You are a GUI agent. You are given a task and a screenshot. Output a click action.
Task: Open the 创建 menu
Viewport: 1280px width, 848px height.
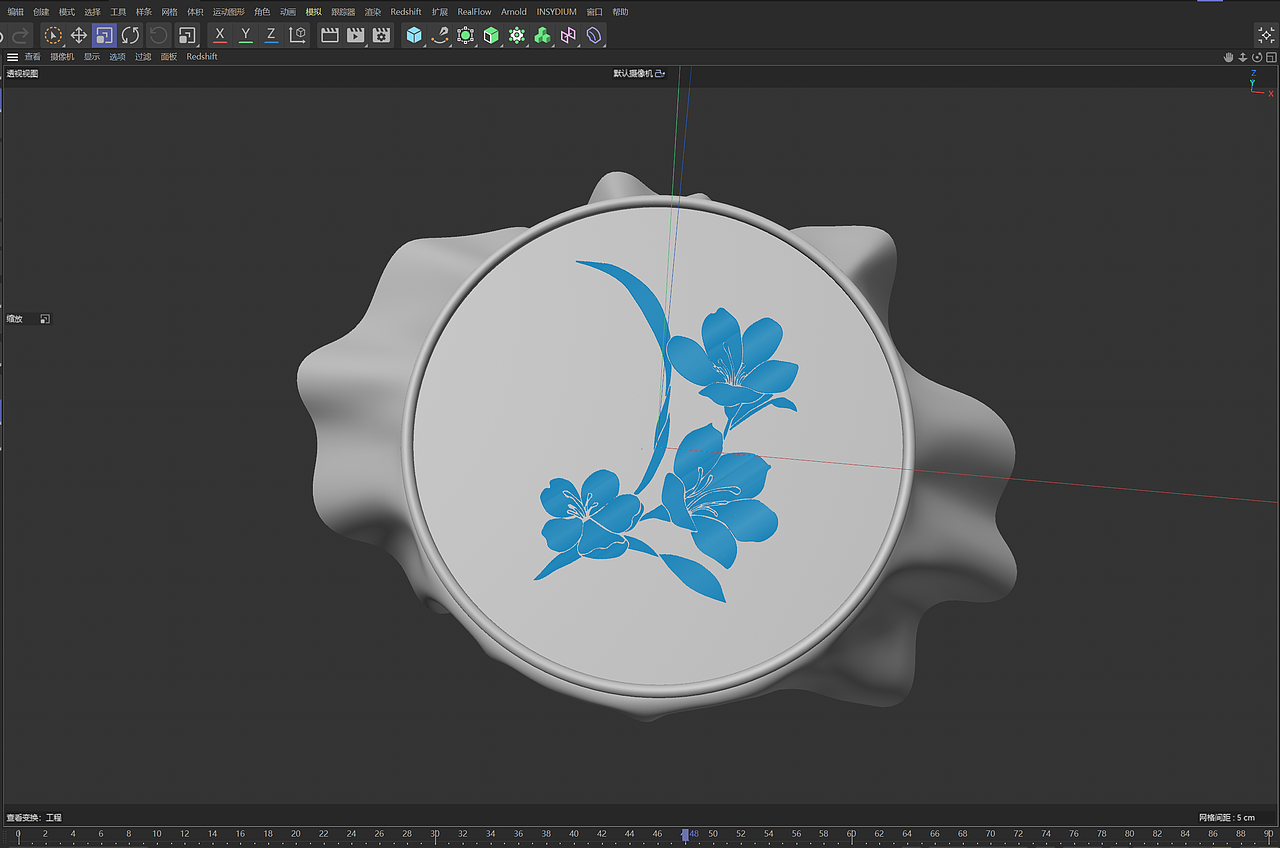tap(41, 12)
